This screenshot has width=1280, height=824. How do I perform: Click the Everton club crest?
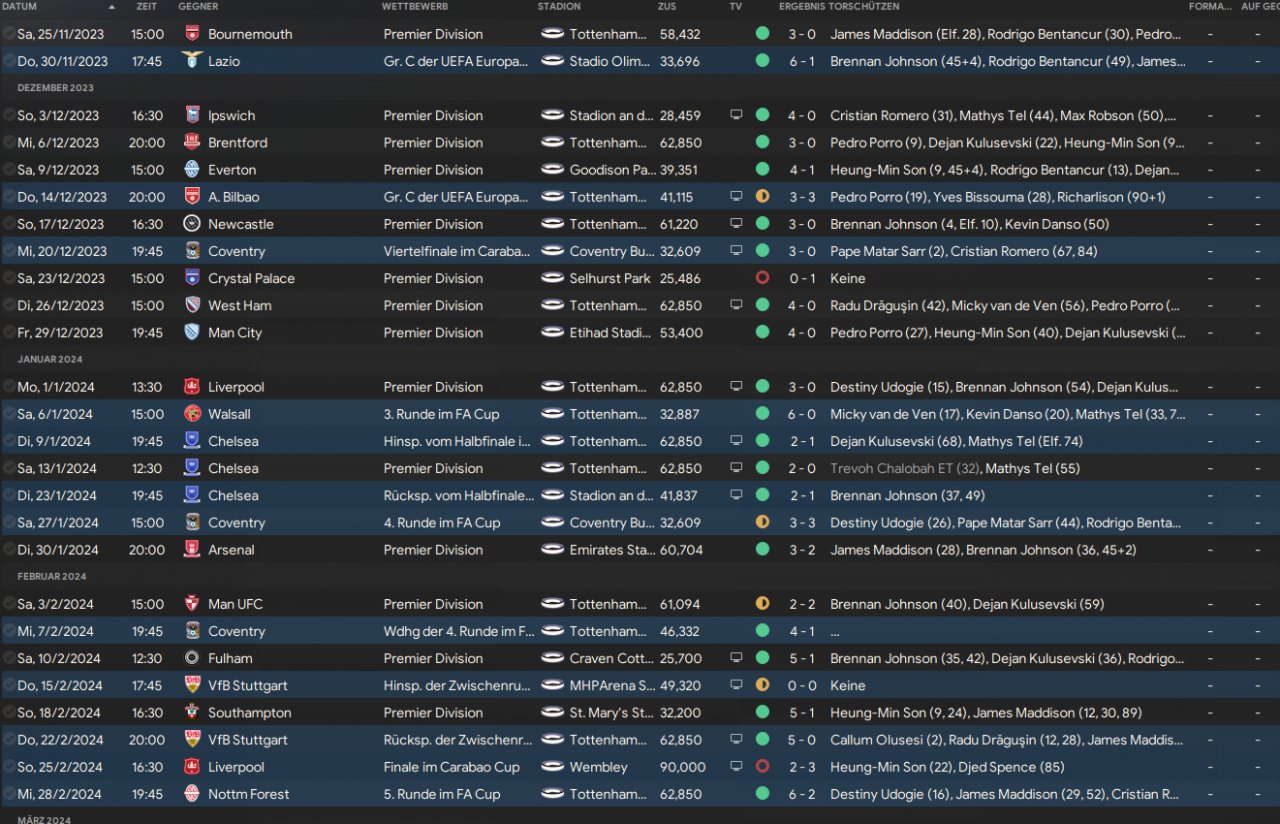pos(192,169)
